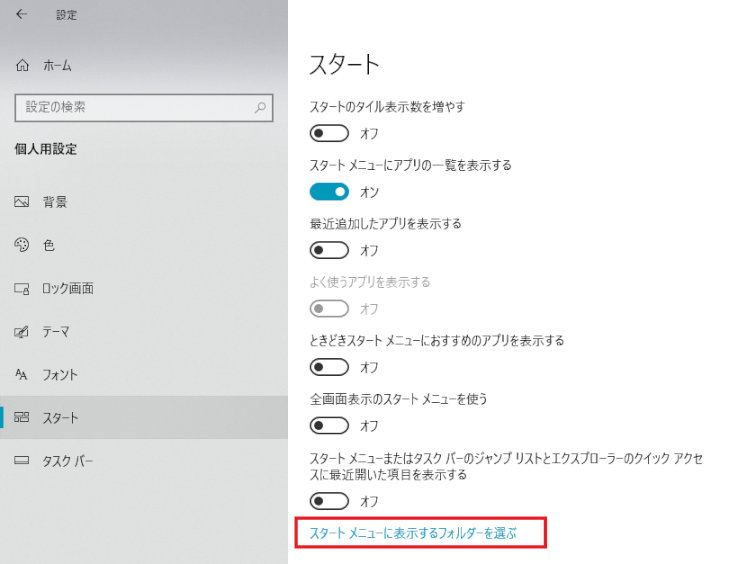Open 背景 settings page

144,202
